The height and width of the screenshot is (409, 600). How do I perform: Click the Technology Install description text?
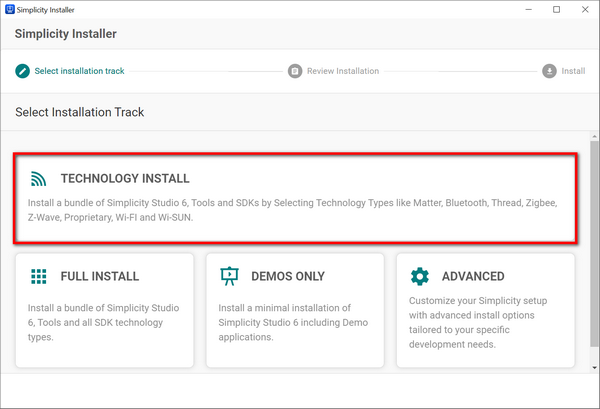tap(292, 210)
